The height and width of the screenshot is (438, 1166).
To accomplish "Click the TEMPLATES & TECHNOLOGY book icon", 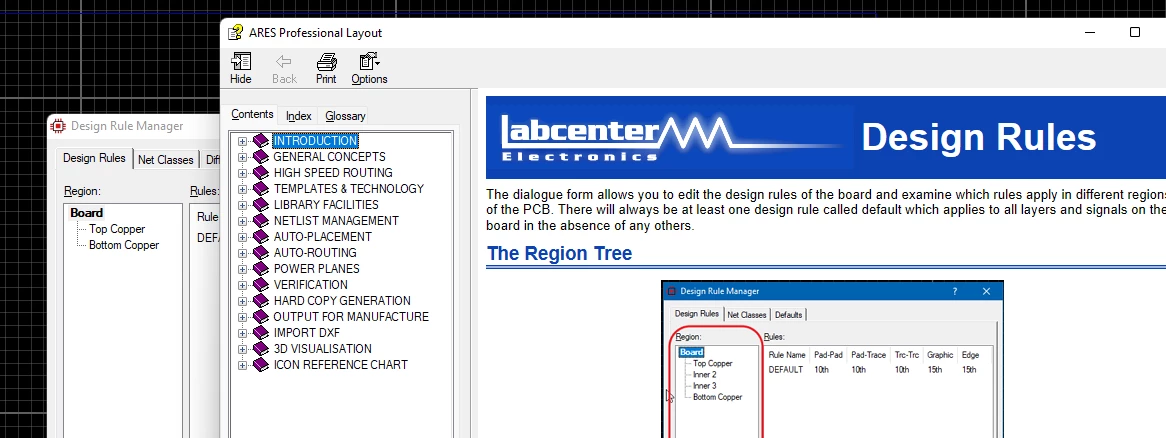I will pyautogui.click(x=261, y=189).
